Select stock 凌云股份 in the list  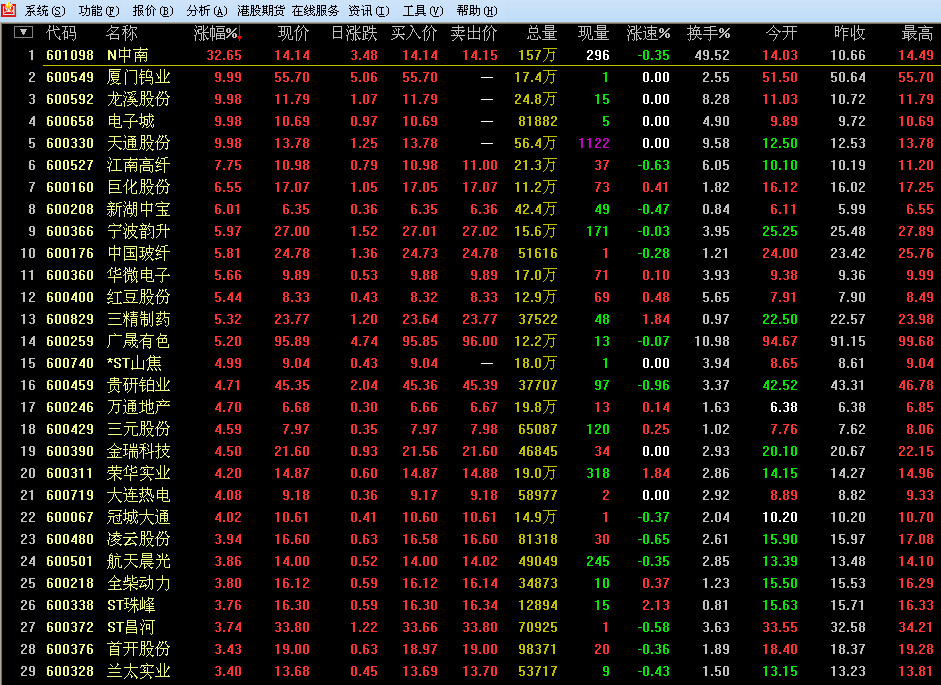point(139,540)
